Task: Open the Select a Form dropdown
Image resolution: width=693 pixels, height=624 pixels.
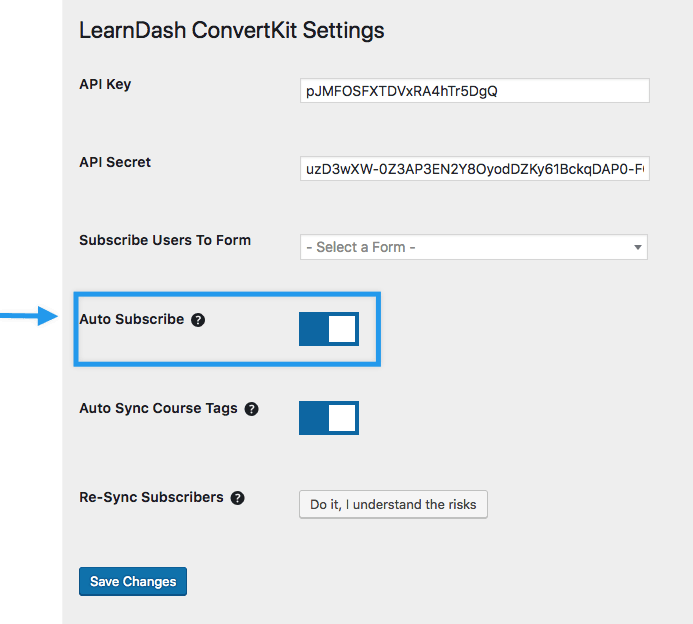Action: click(x=474, y=247)
